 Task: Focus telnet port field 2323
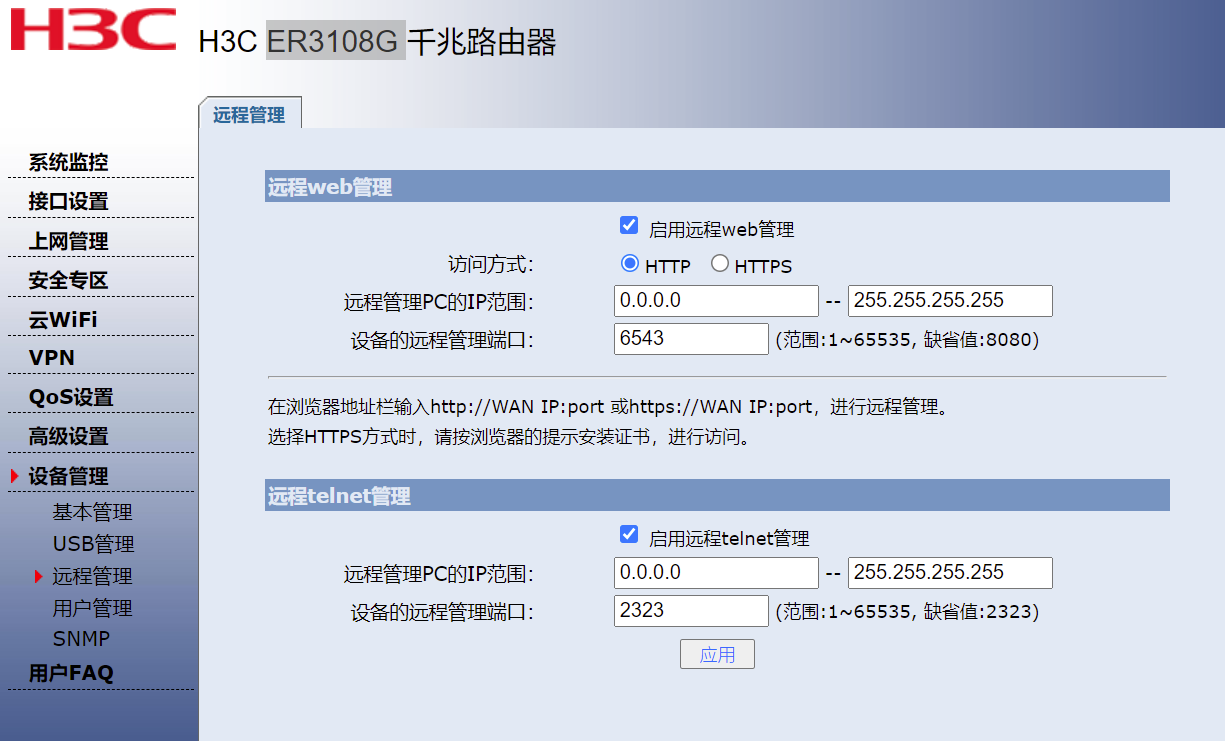coord(691,610)
